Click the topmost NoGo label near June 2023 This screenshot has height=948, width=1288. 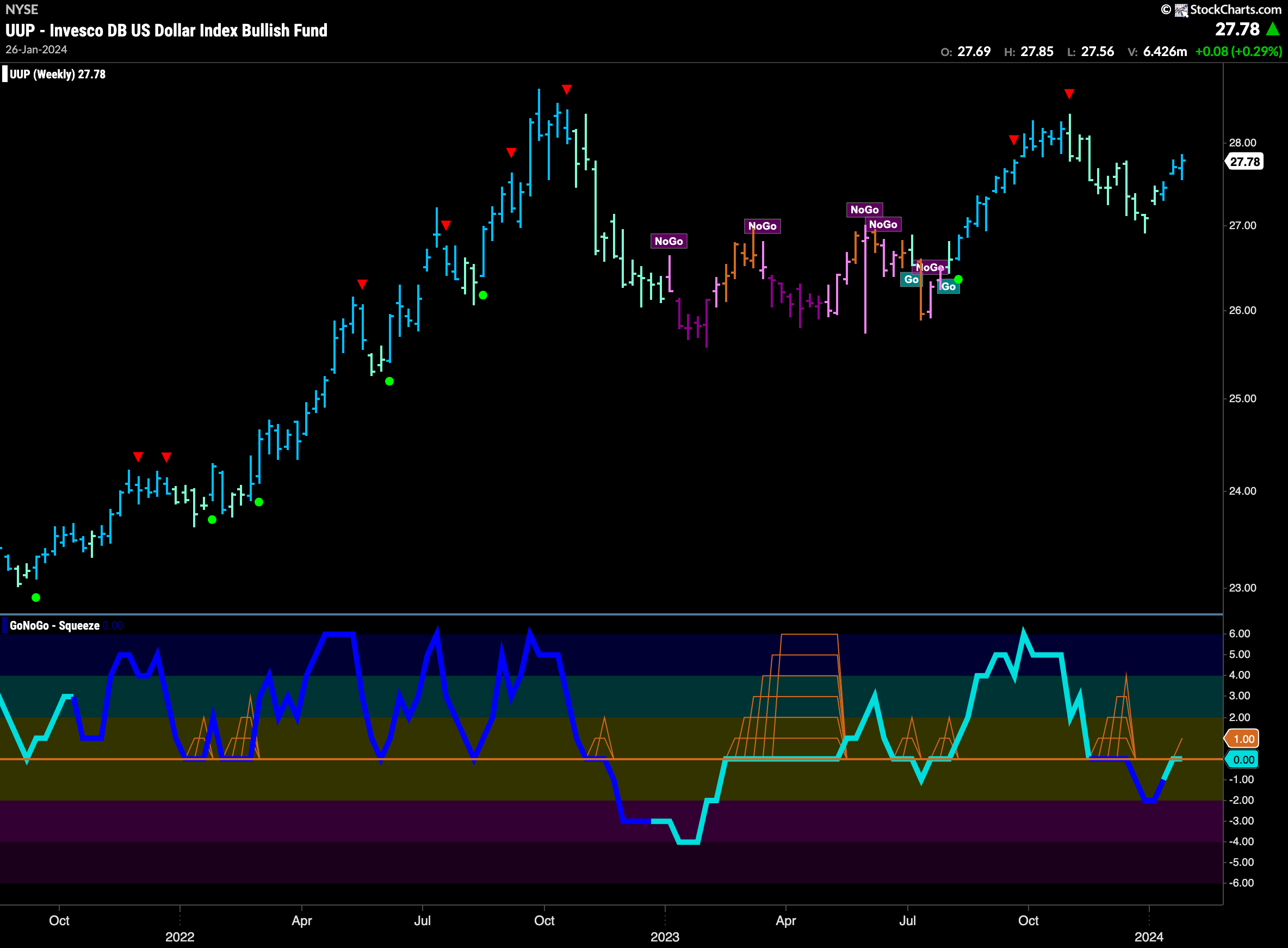pyautogui.click(x=864, y=210)
